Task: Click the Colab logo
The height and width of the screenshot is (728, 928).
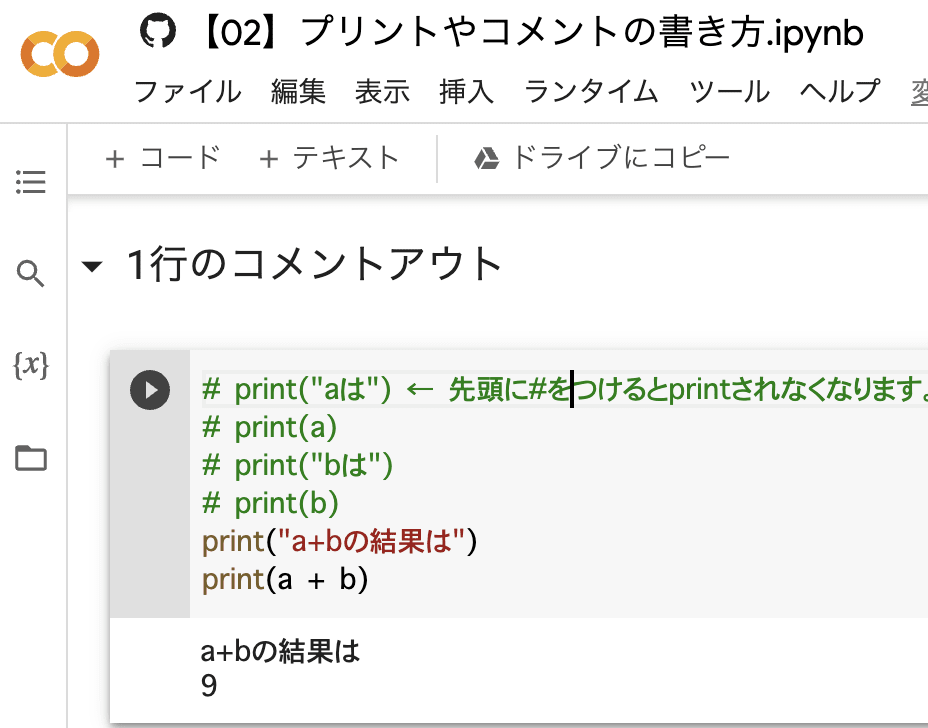Action: point(59,55)
